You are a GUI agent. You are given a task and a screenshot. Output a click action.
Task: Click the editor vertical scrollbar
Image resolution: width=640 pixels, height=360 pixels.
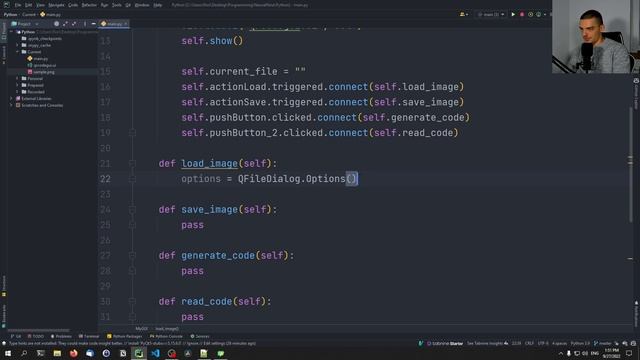click(x=630, y=165)
